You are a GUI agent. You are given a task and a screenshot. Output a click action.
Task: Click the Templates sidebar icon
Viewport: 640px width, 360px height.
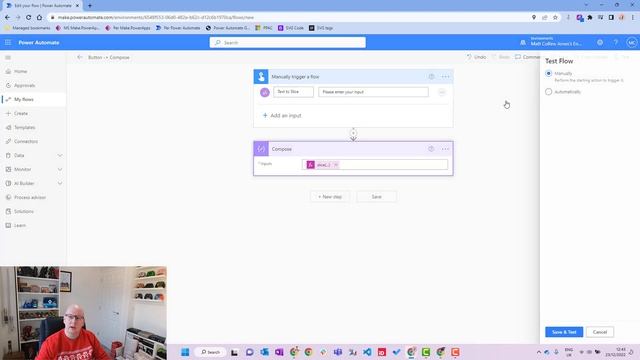(8, 127)
